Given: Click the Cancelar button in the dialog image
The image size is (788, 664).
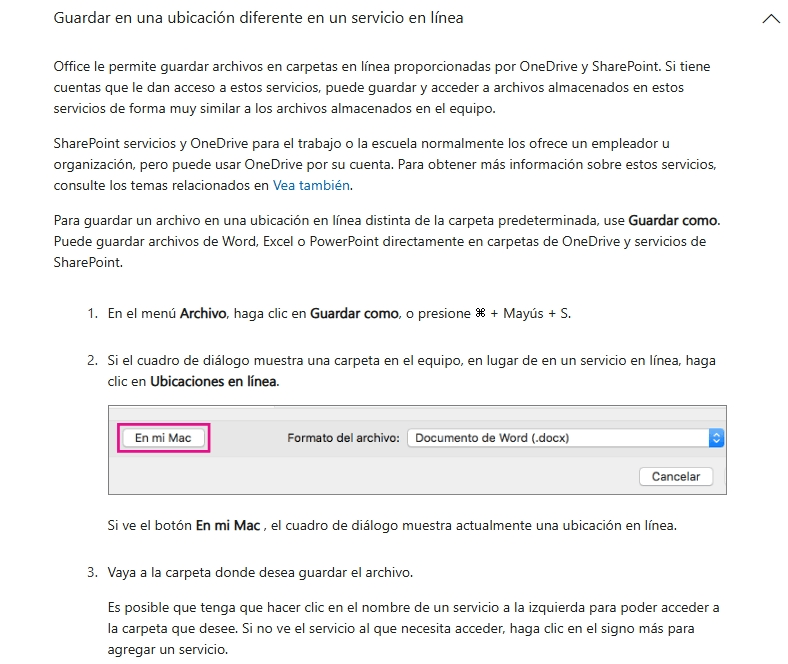Looking at the screenshot, I should click(x=676, y=477).
